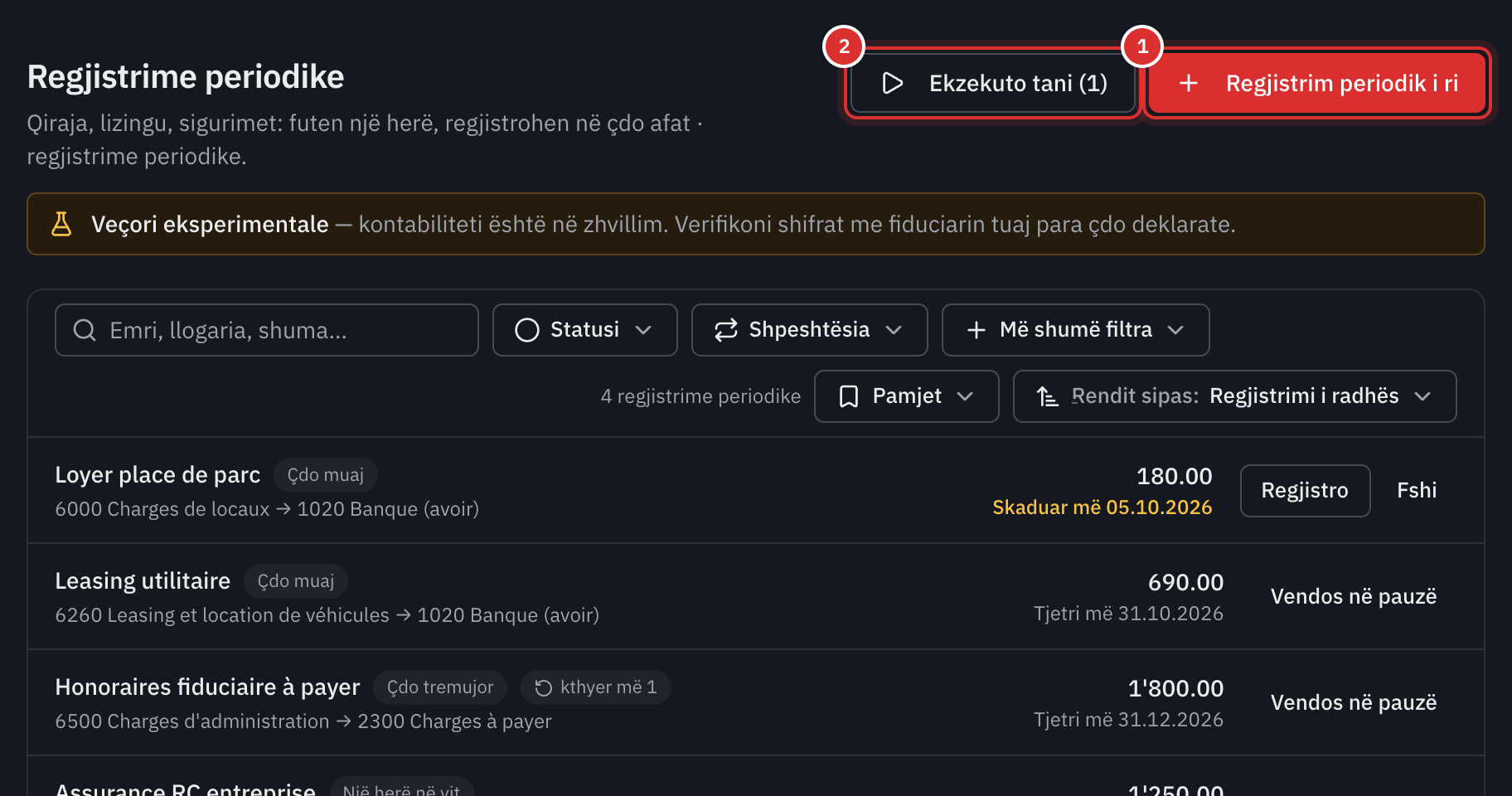Click the repeat arrows icon on Shpeshtësia
The width and height of the screenshot is (1512, 796).
click(726, 330)
